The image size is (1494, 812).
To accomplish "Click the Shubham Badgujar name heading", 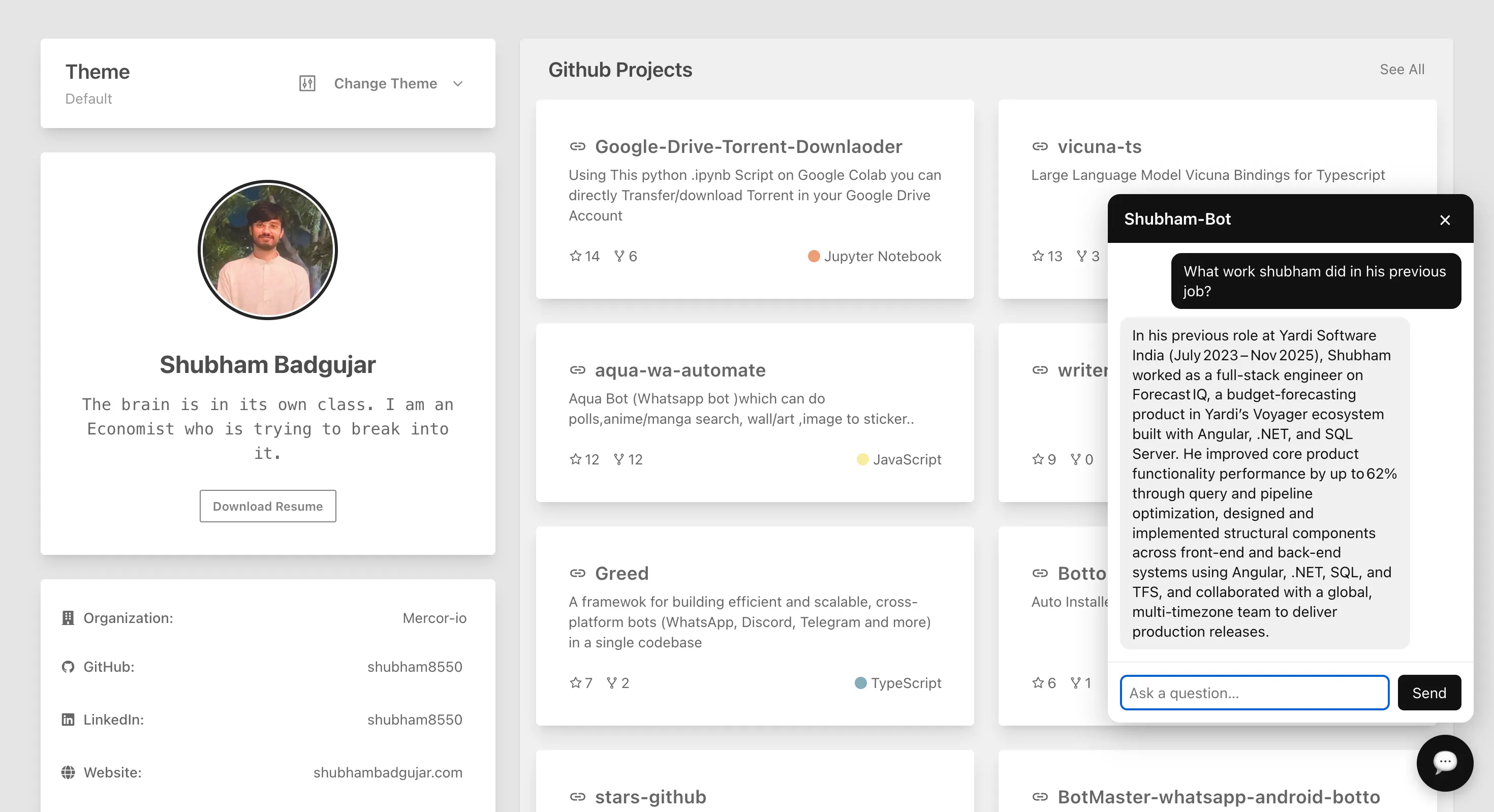I will coord(267,364).
